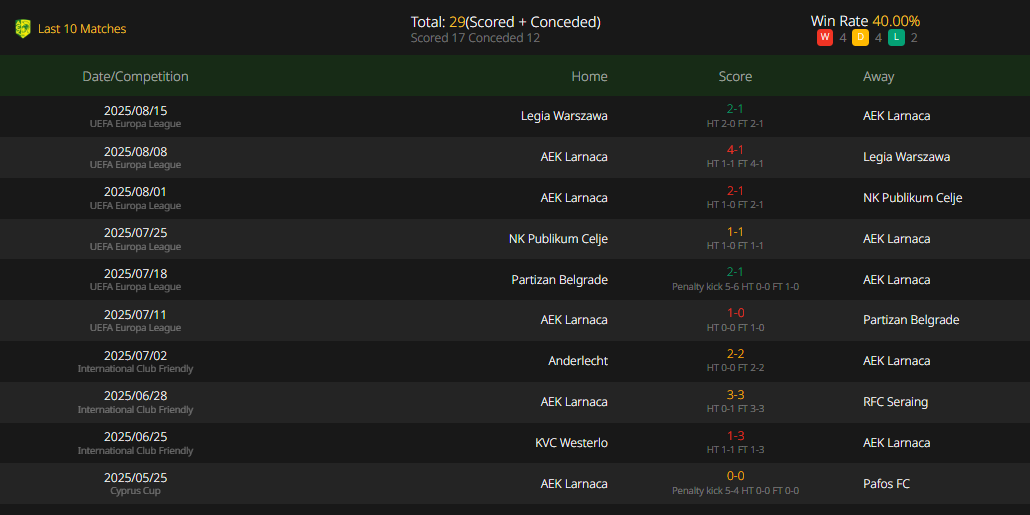The image size is (1030, 515).
Task: Click the Score column header
Action: tap(735, 76)
